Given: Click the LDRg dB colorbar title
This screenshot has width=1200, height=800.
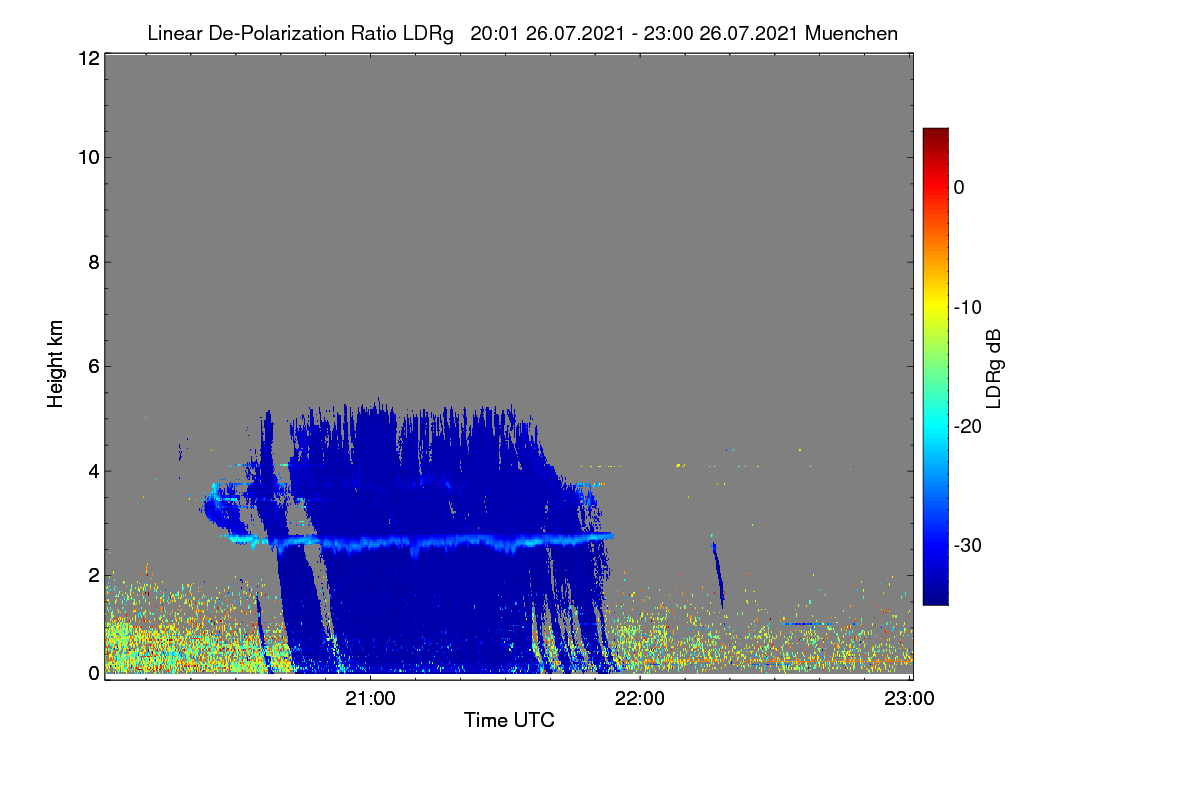Looking at the screenshot, I should pyautogui.click(x=994, y=368).
